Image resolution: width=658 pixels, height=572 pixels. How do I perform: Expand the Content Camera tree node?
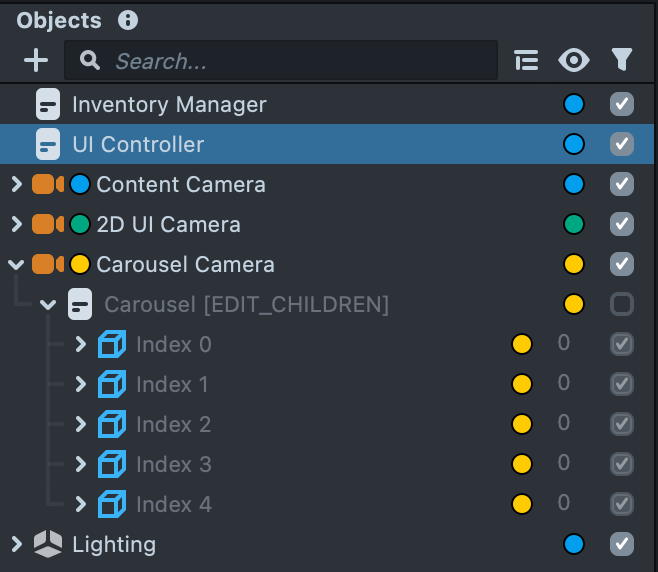[16, 184]
